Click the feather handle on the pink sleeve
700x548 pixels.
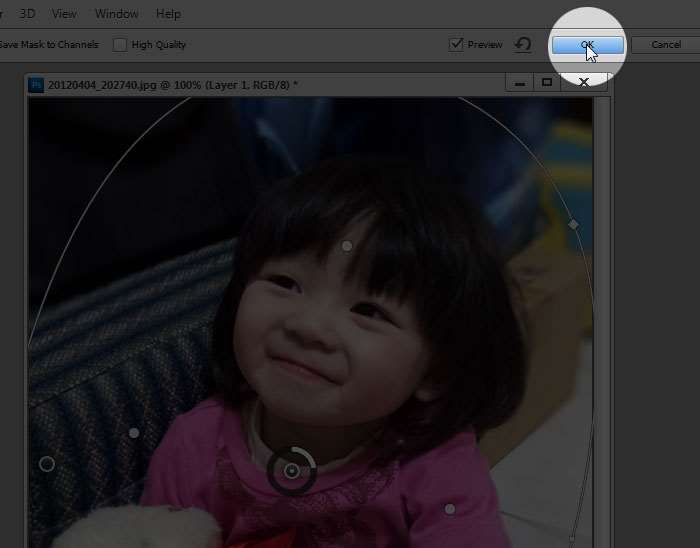click(x=450, y=509)
